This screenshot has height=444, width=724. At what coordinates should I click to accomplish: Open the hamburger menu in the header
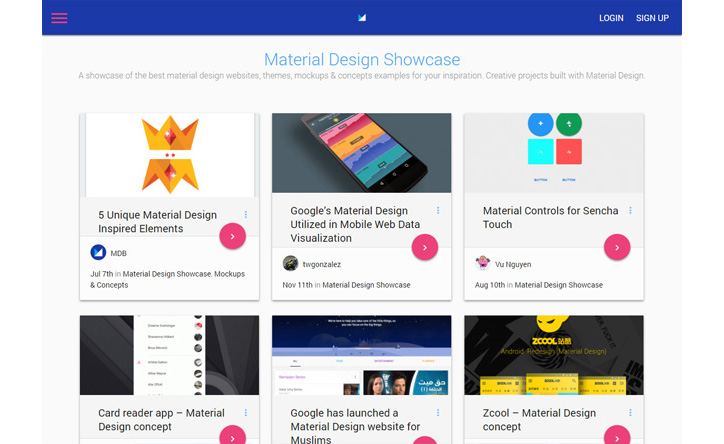click(x=59, y=18)
